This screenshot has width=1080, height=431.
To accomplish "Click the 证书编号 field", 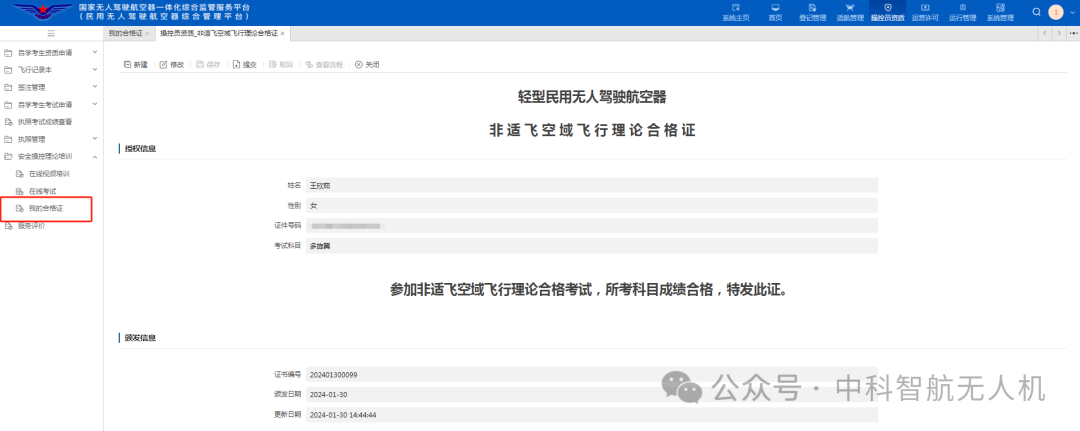I will pyautogui.click(x=590, y=375).
